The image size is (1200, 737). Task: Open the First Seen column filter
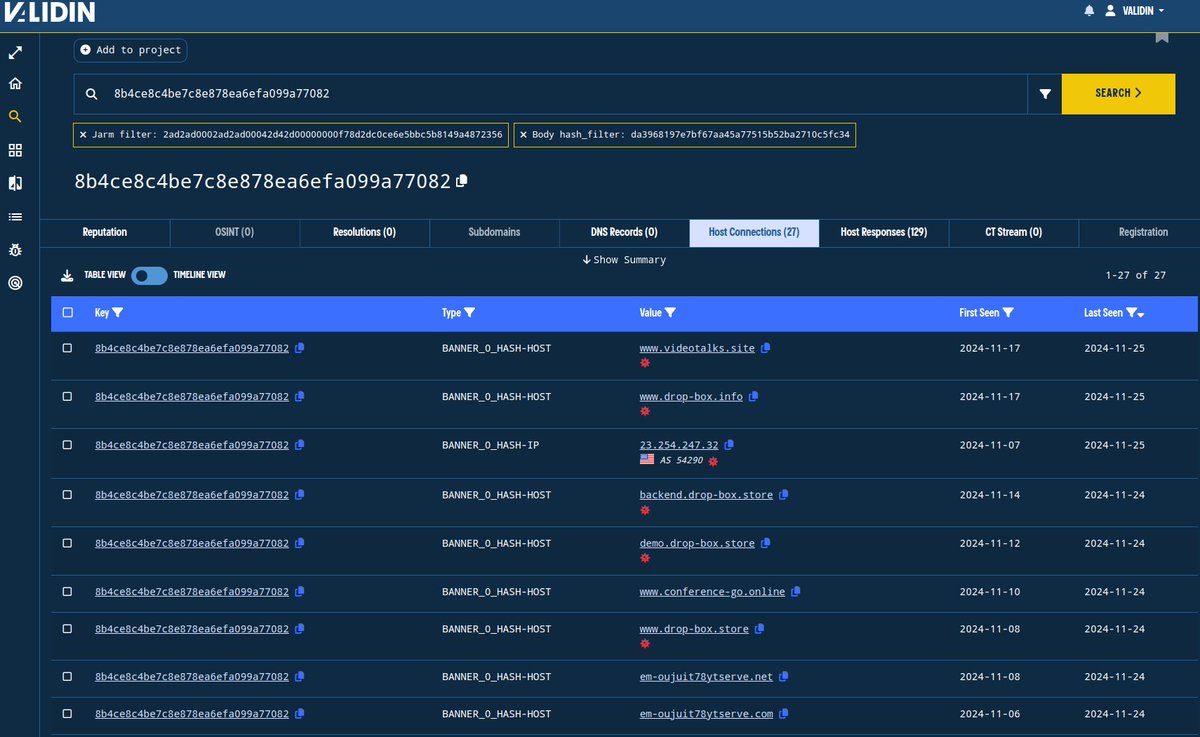tap(1008, 313)
